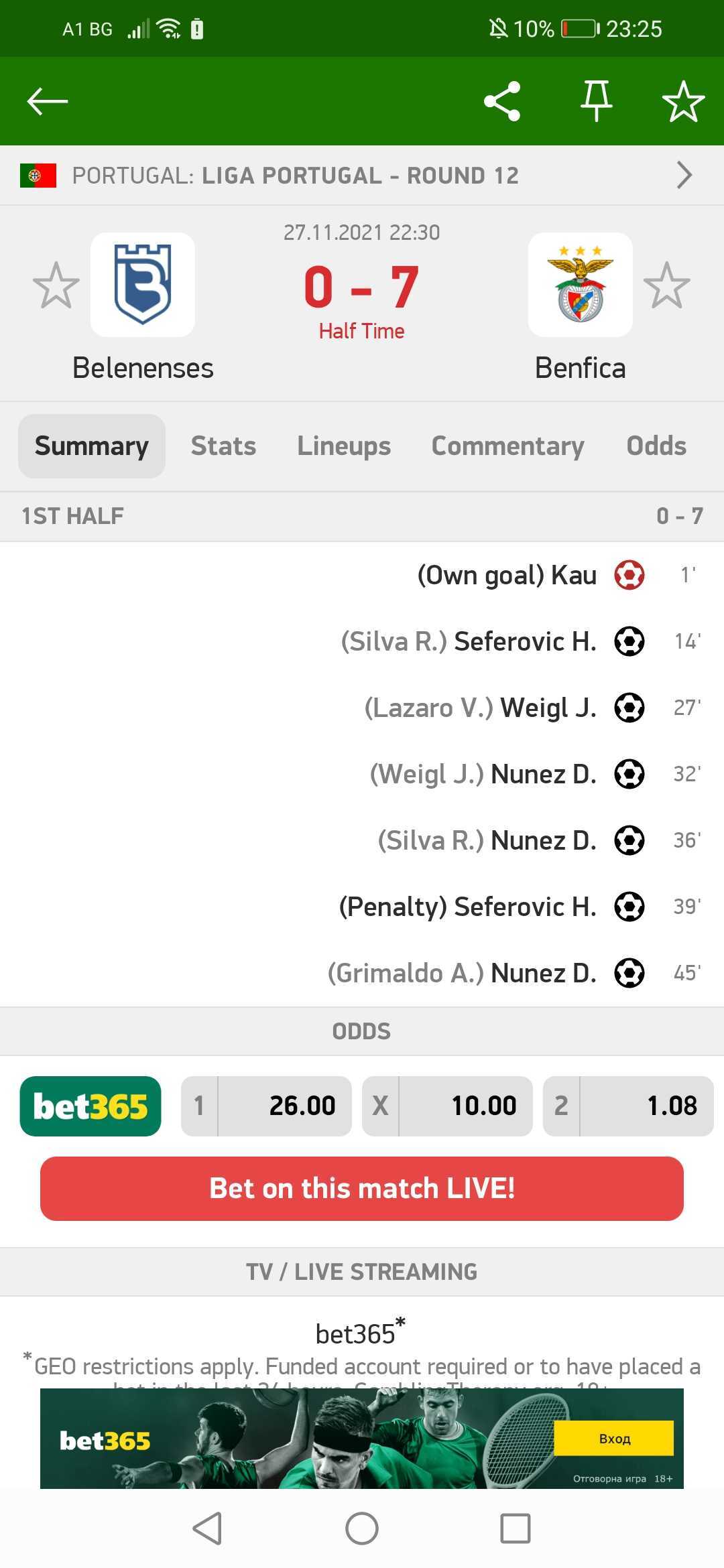Click the bet365 bookmaker logo

(90, 1106)
